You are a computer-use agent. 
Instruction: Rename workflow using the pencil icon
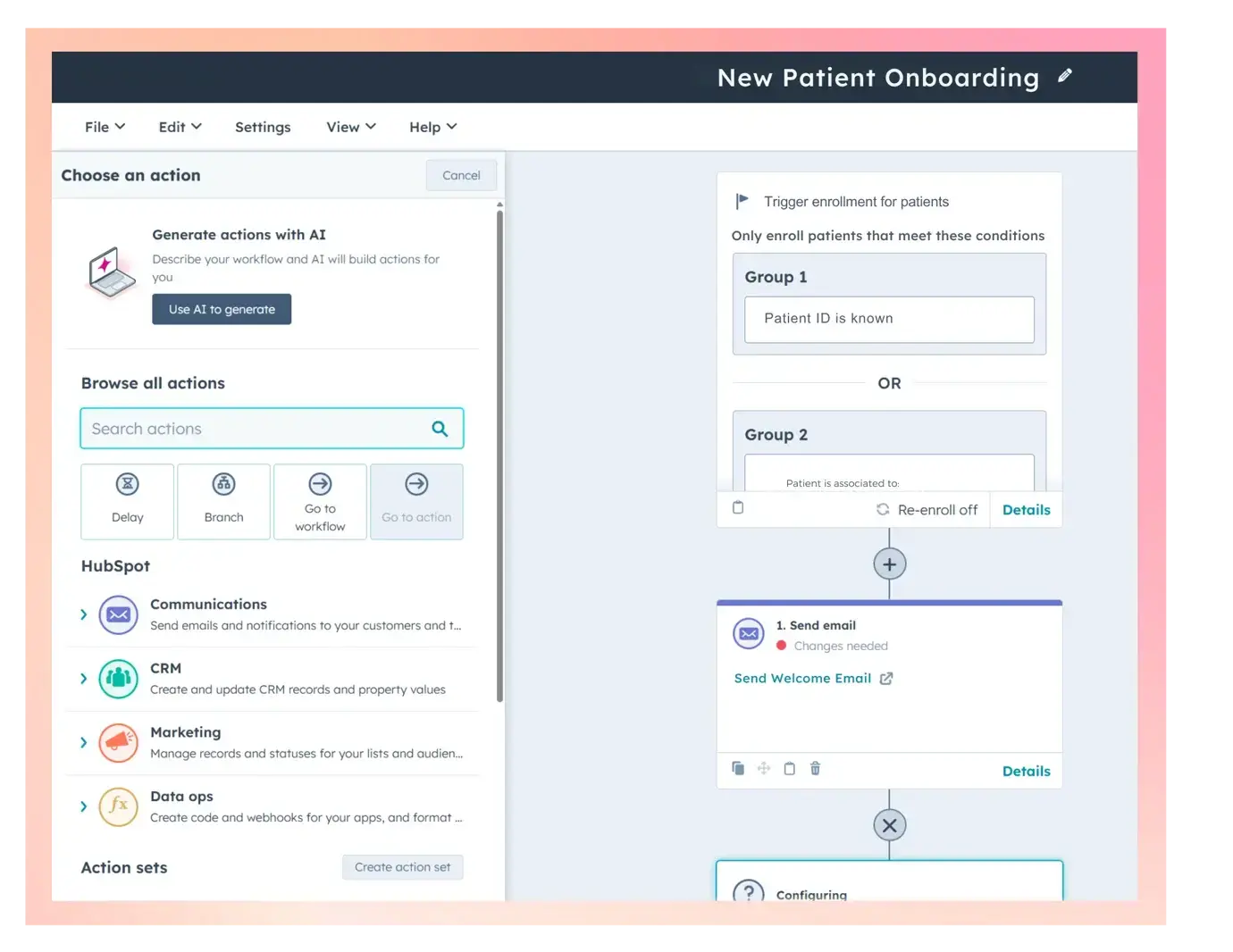tap(1065, 76)
